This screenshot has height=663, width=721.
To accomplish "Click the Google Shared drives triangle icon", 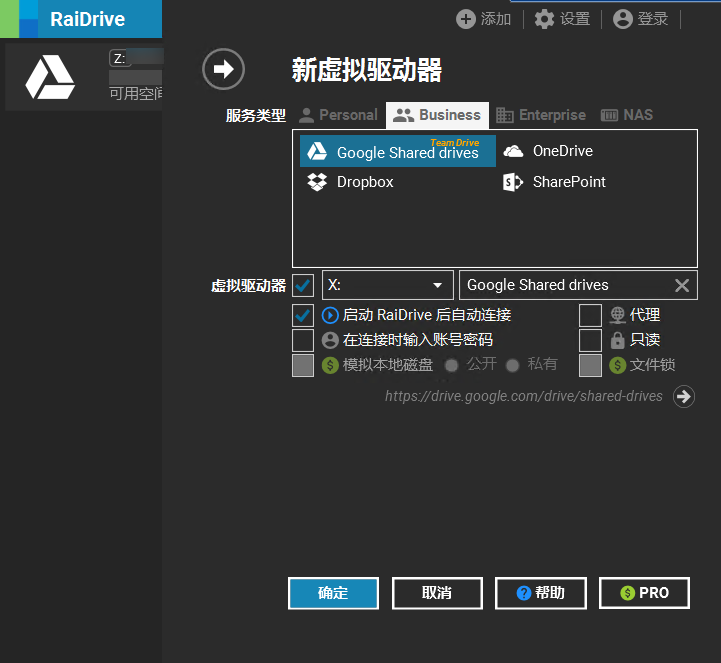I will coord(317,151).
